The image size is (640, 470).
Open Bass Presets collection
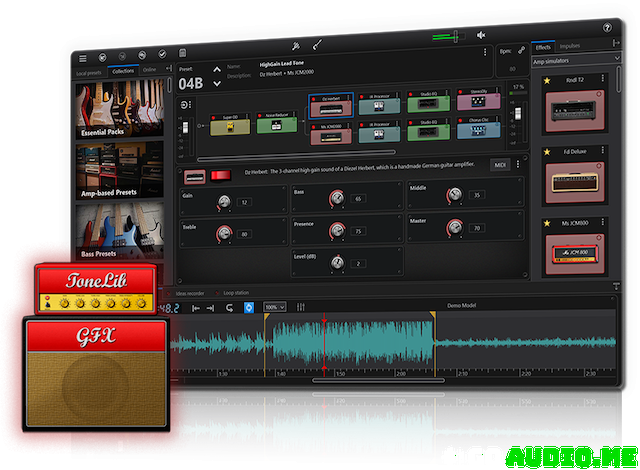point(120,231)
